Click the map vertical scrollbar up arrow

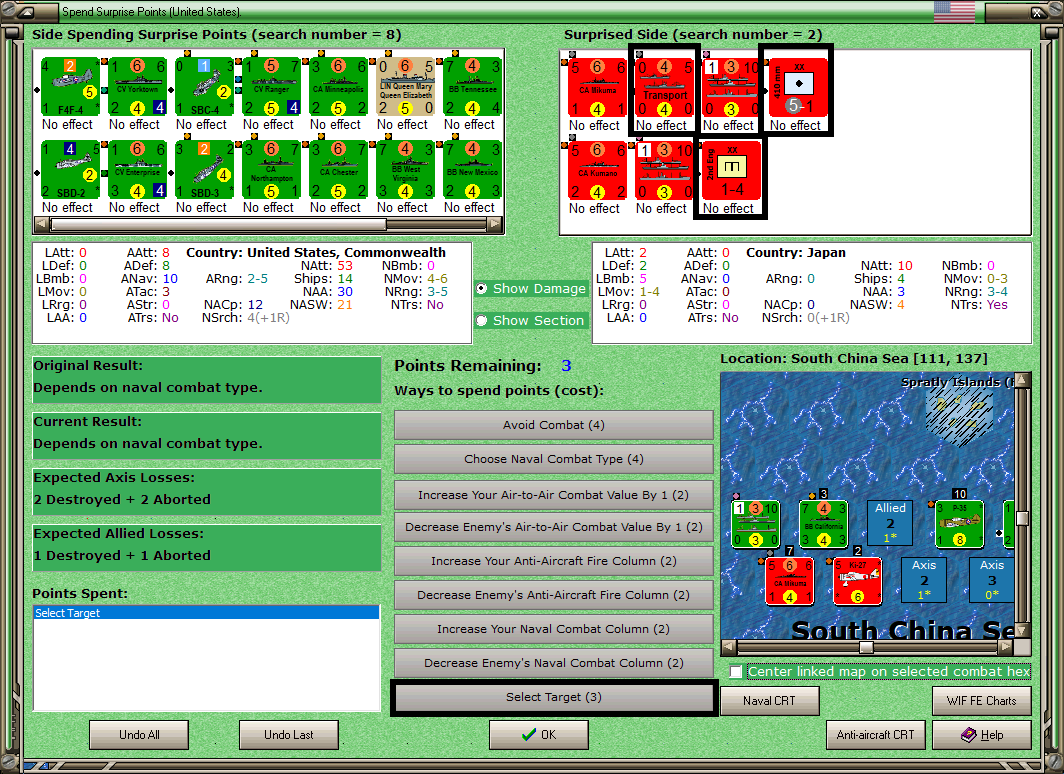pyautogui.click(x=1023, y=380)
